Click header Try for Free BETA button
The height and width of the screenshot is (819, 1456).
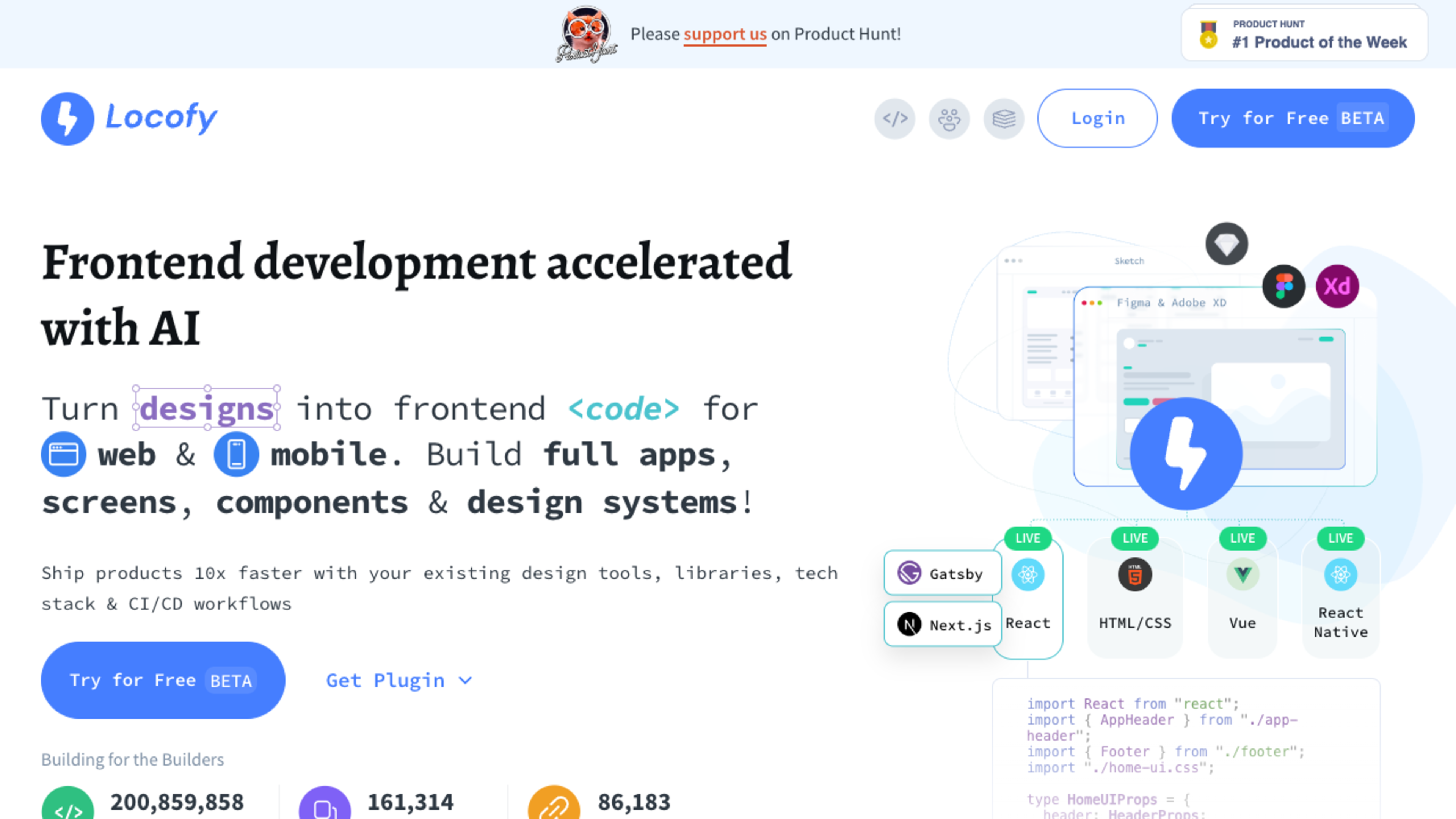pyautogui.click(x=1293, y=119)
